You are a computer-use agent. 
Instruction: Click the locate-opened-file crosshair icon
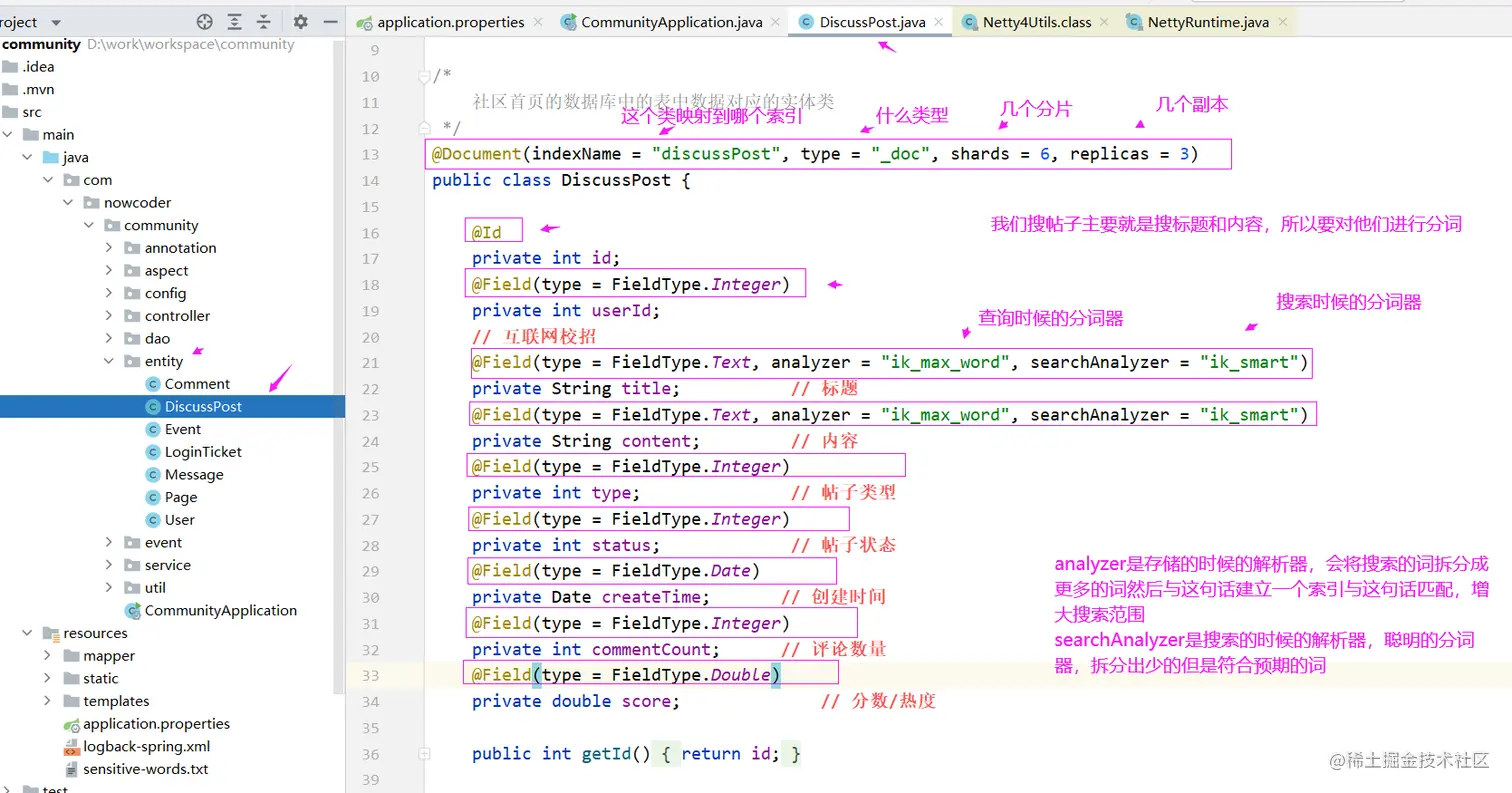(205, 21)
